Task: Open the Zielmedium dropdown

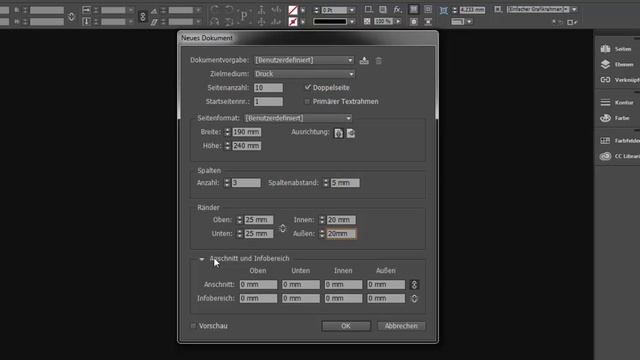Action: (x=304, y=74)
